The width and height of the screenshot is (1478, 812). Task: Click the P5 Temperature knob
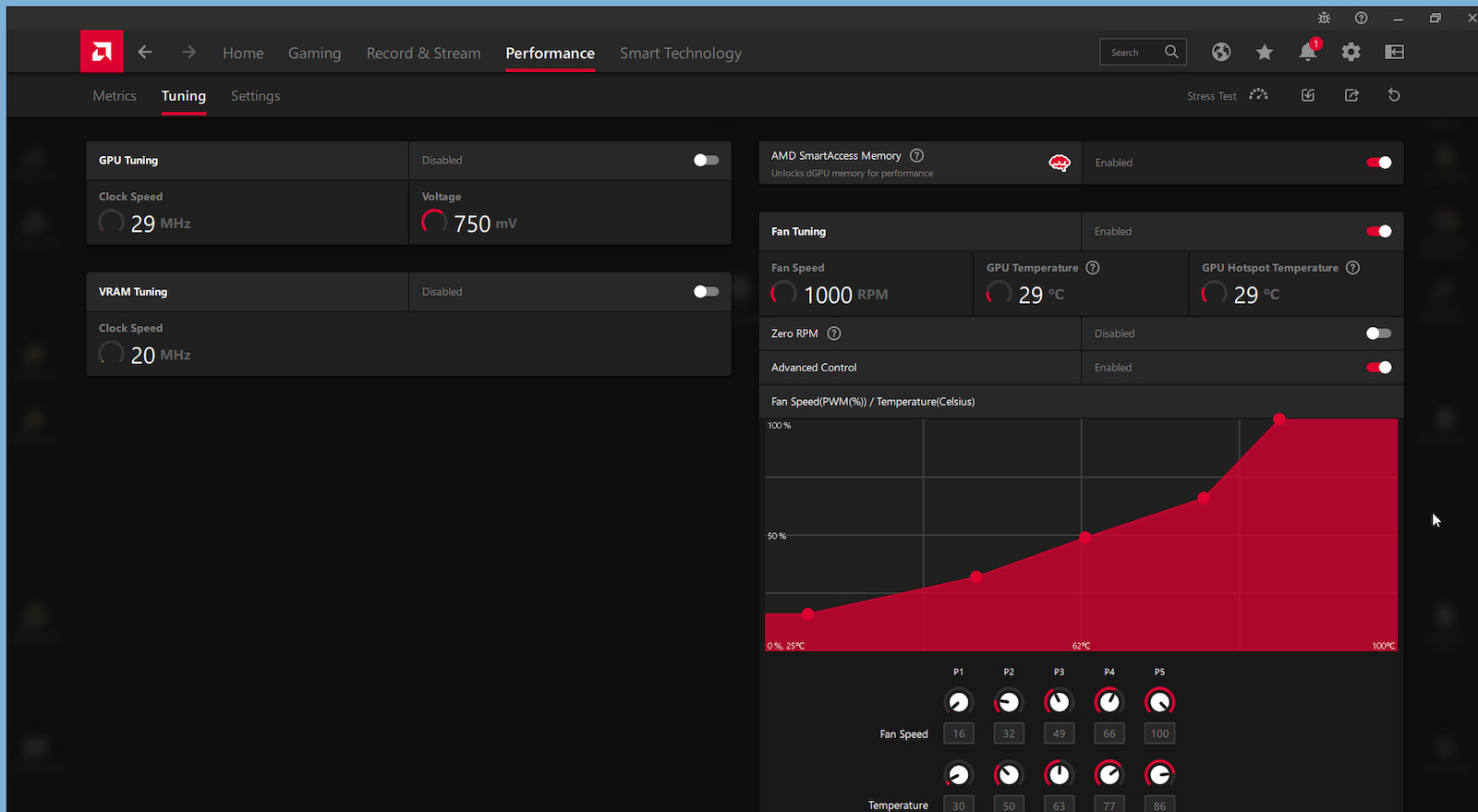tap(1159, 774)
